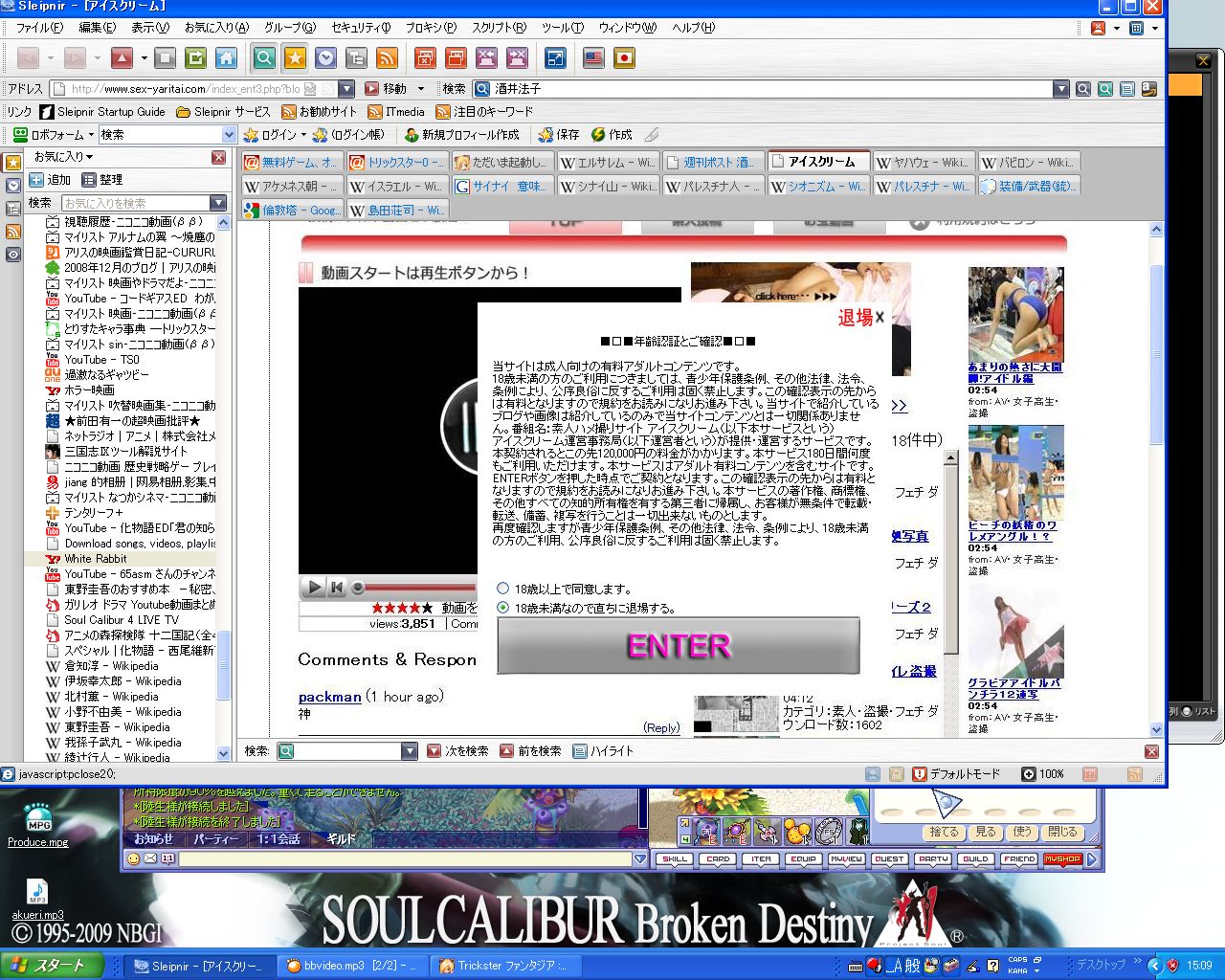Reload the page with the green refresh icon
The width and height of the screenshot is (1225, 980).
pos(196,58)
